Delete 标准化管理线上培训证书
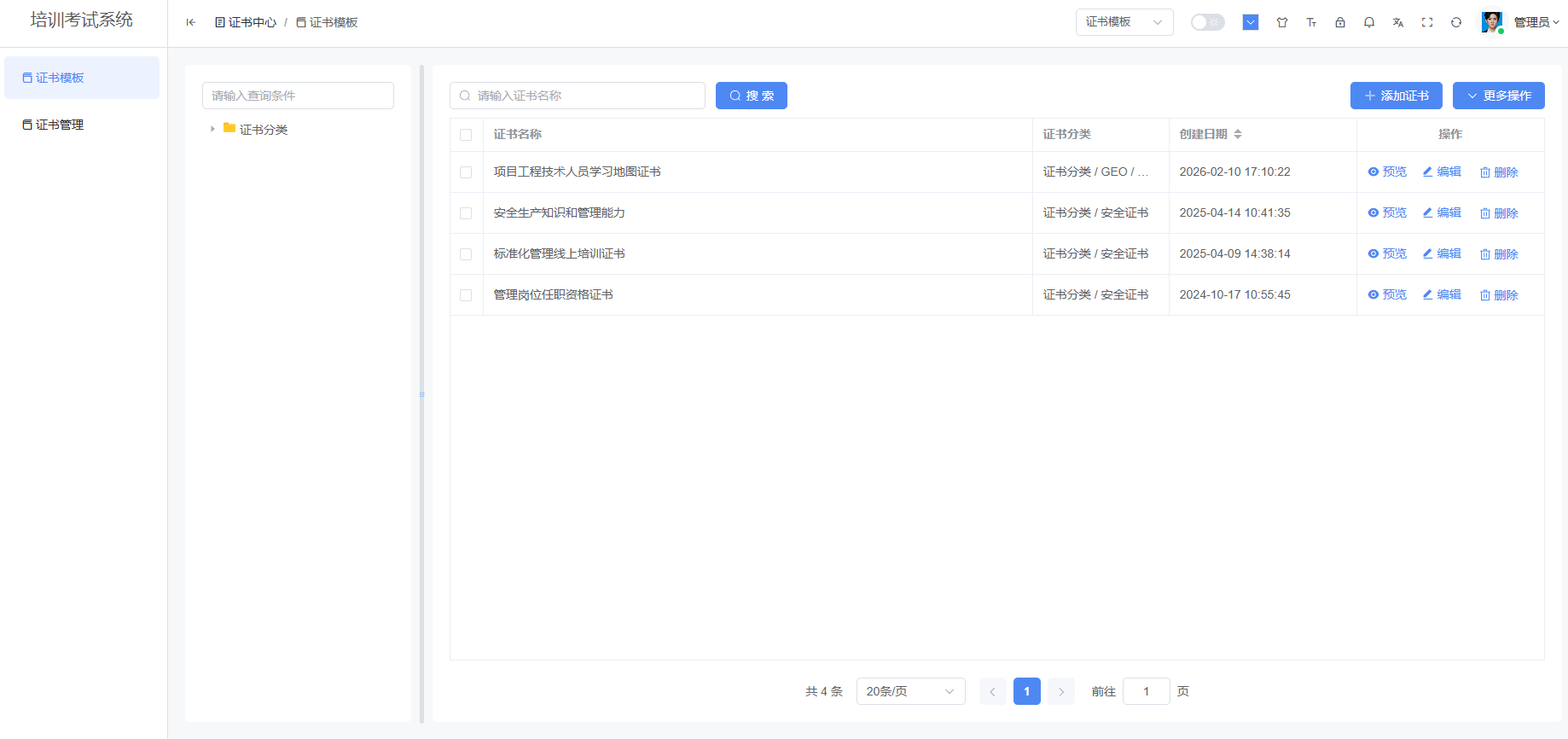This screenshot has width=1568, height=739. pyautogui.click(x=1499, y=254)
